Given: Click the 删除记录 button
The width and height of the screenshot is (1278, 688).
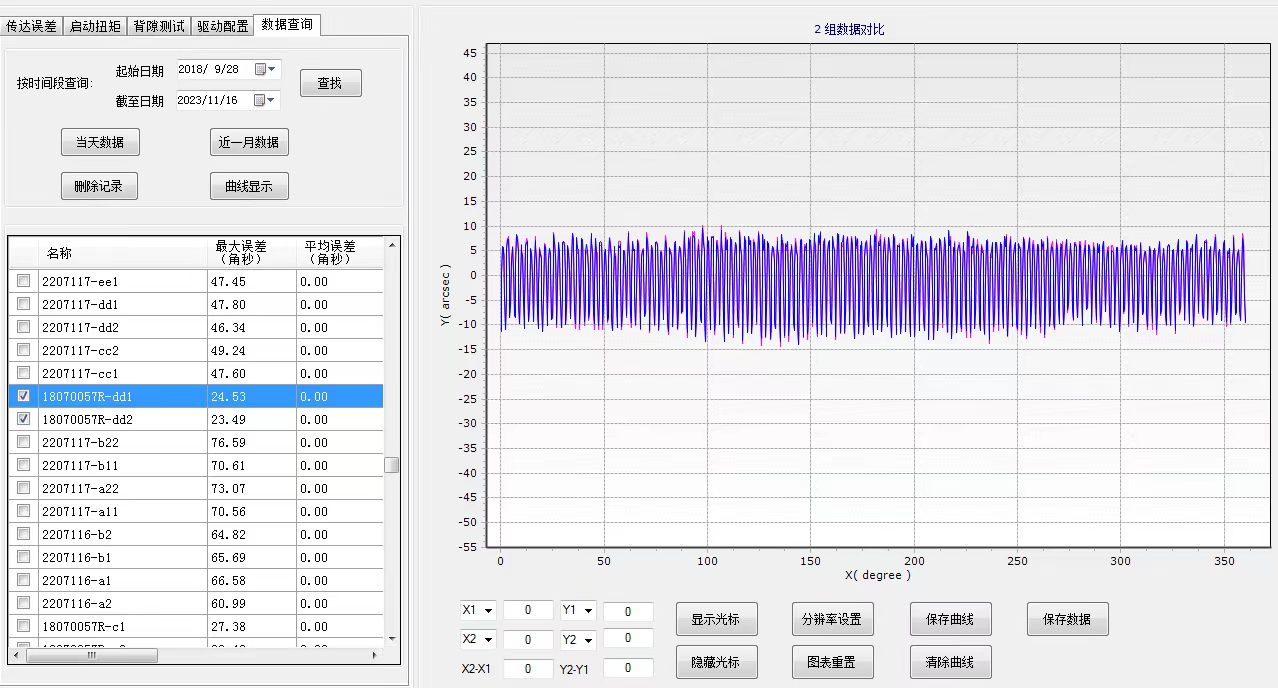Looking at the screenshot, I should (x=99, y=186).
